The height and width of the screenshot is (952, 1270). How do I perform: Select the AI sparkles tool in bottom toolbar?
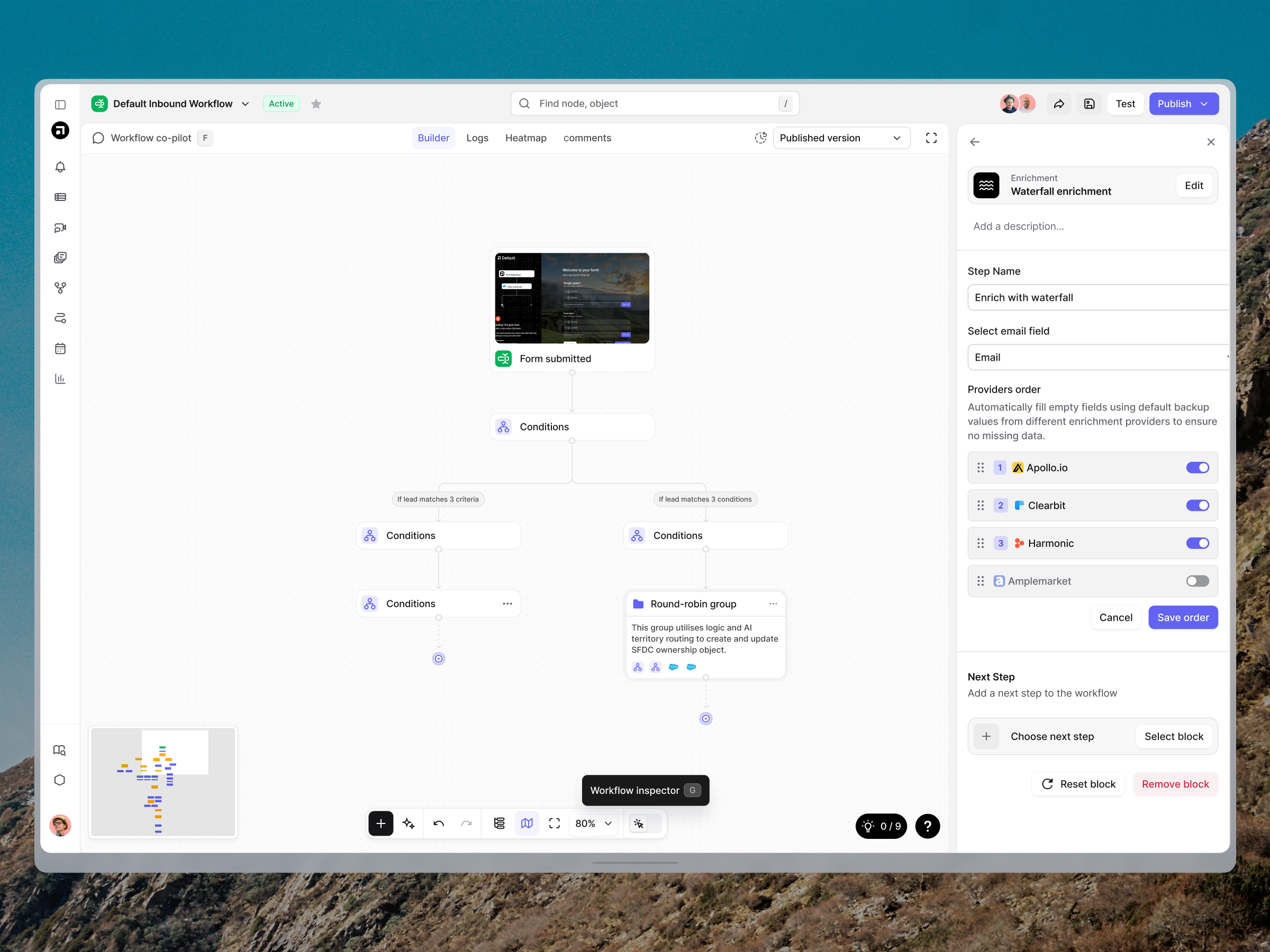click(x=409, y=823)
